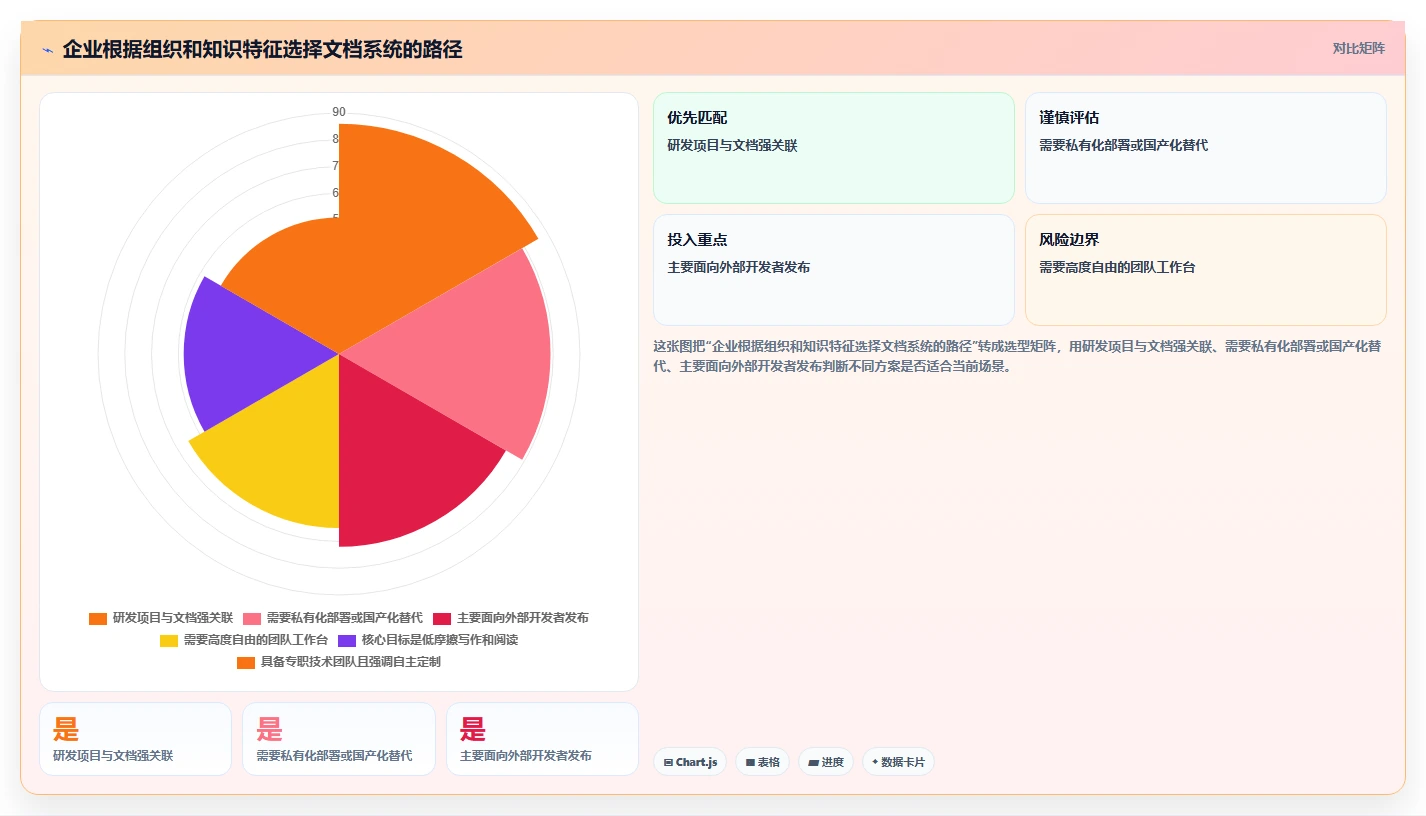Viewport: 1426px width, 816px height.
Task: Click pink 是 stat card 需要私有化部署或国产化替代
Action: (339, 739)
